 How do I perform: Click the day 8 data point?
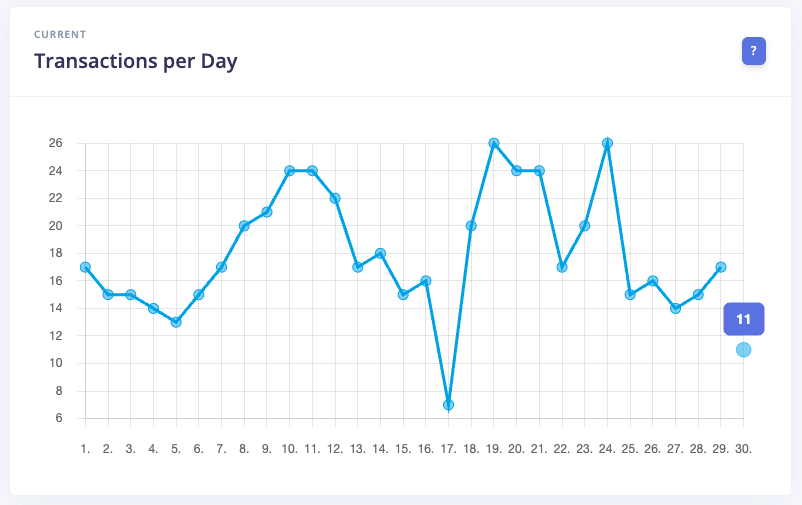pyautogui.click(x=244, y=226)
